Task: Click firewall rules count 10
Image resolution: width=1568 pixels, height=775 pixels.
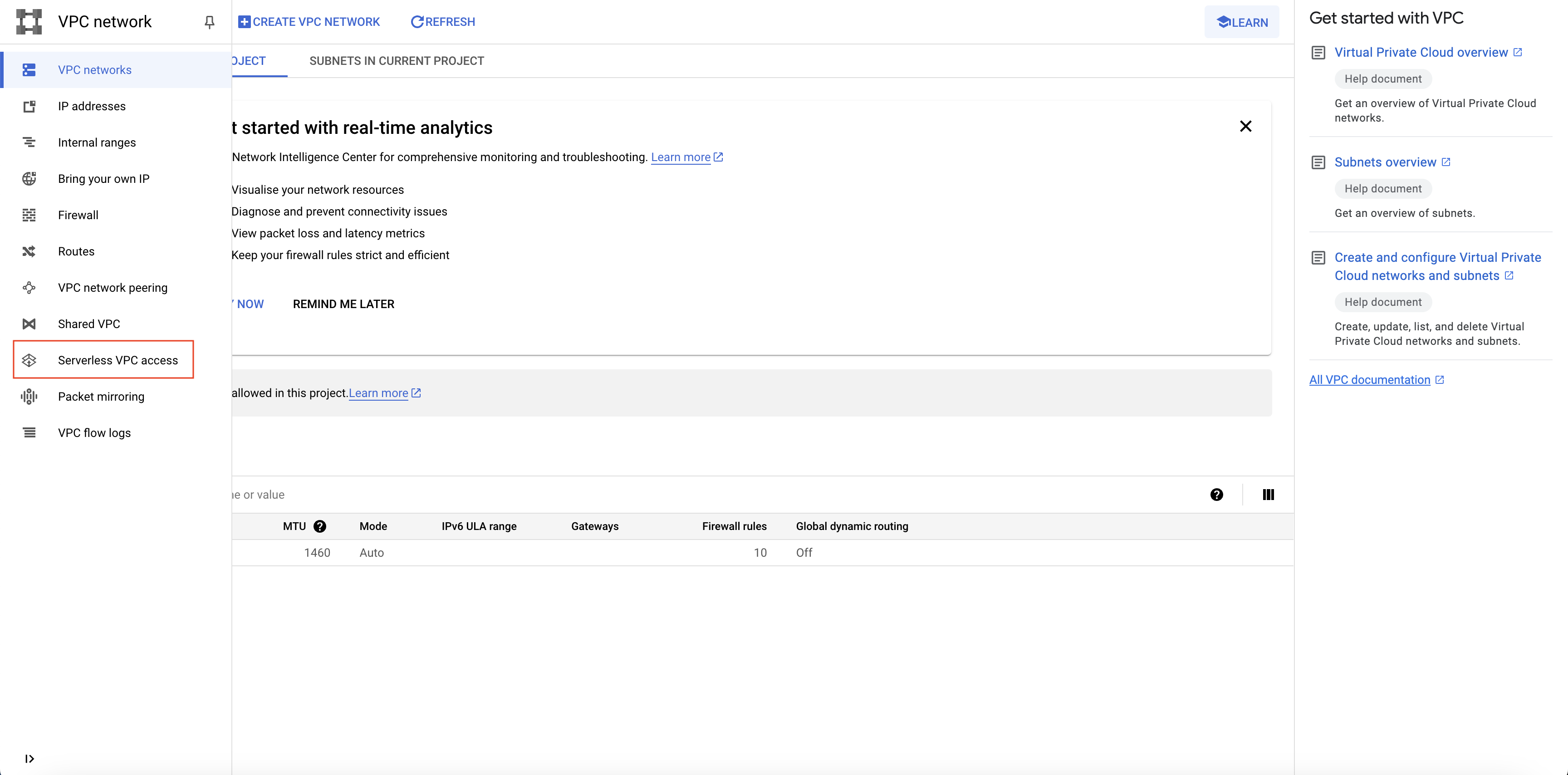Action: pos(759,553)
